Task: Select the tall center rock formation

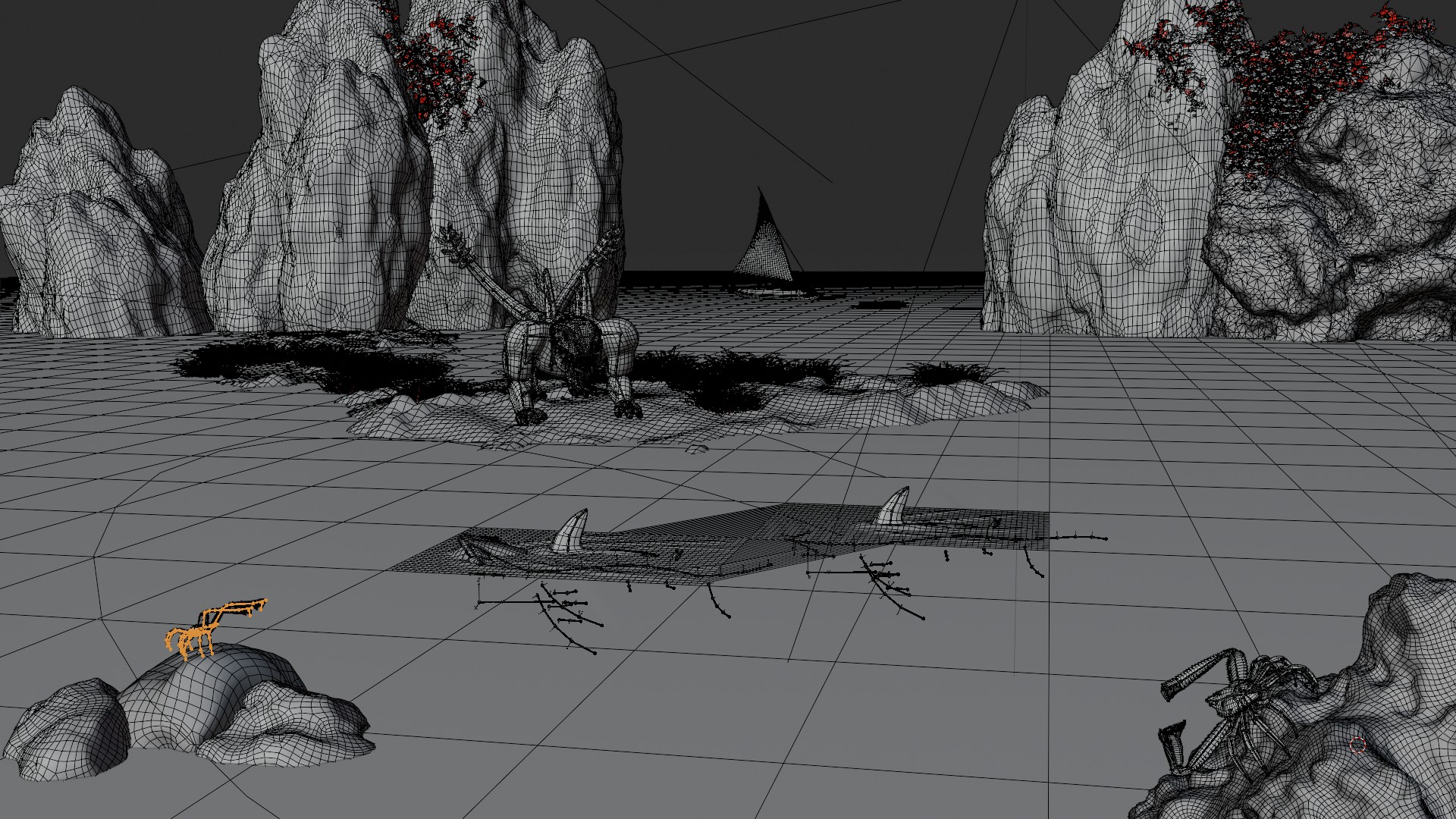Action: pos(341,190)
